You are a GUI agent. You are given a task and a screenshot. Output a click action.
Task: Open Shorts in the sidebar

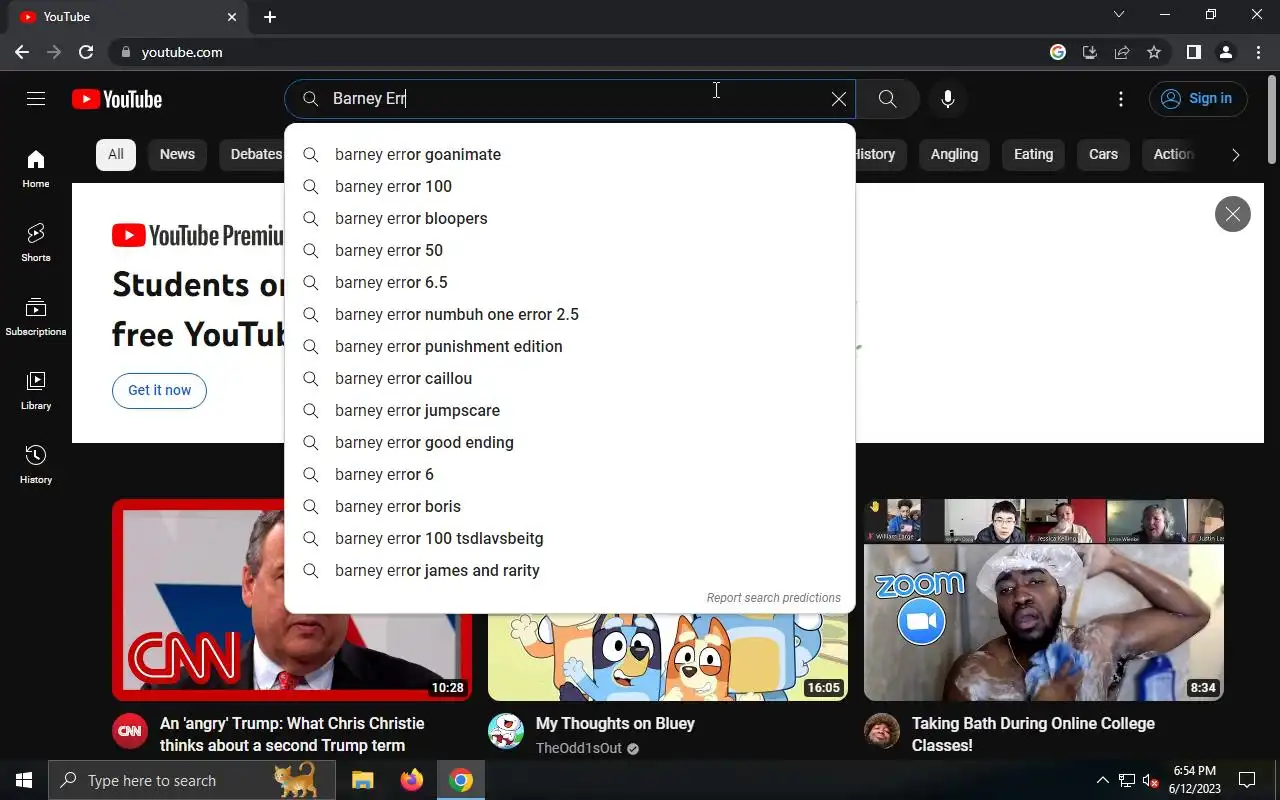tap(36, 243)
